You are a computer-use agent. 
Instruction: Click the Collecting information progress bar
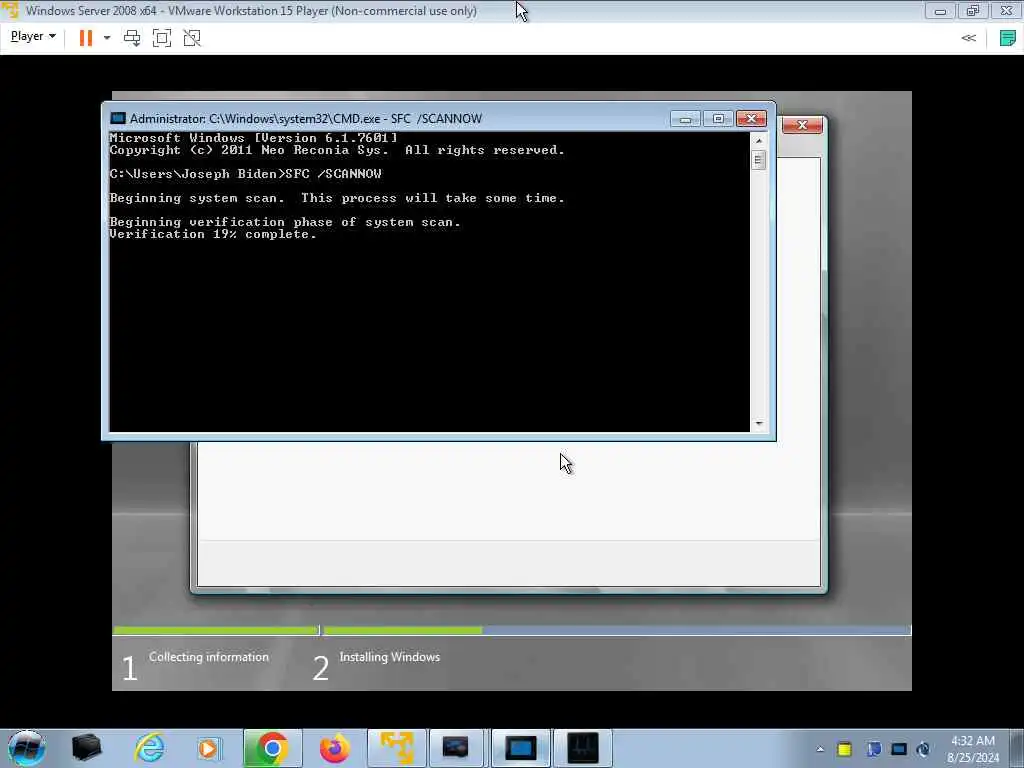click(x=216, y=630)
